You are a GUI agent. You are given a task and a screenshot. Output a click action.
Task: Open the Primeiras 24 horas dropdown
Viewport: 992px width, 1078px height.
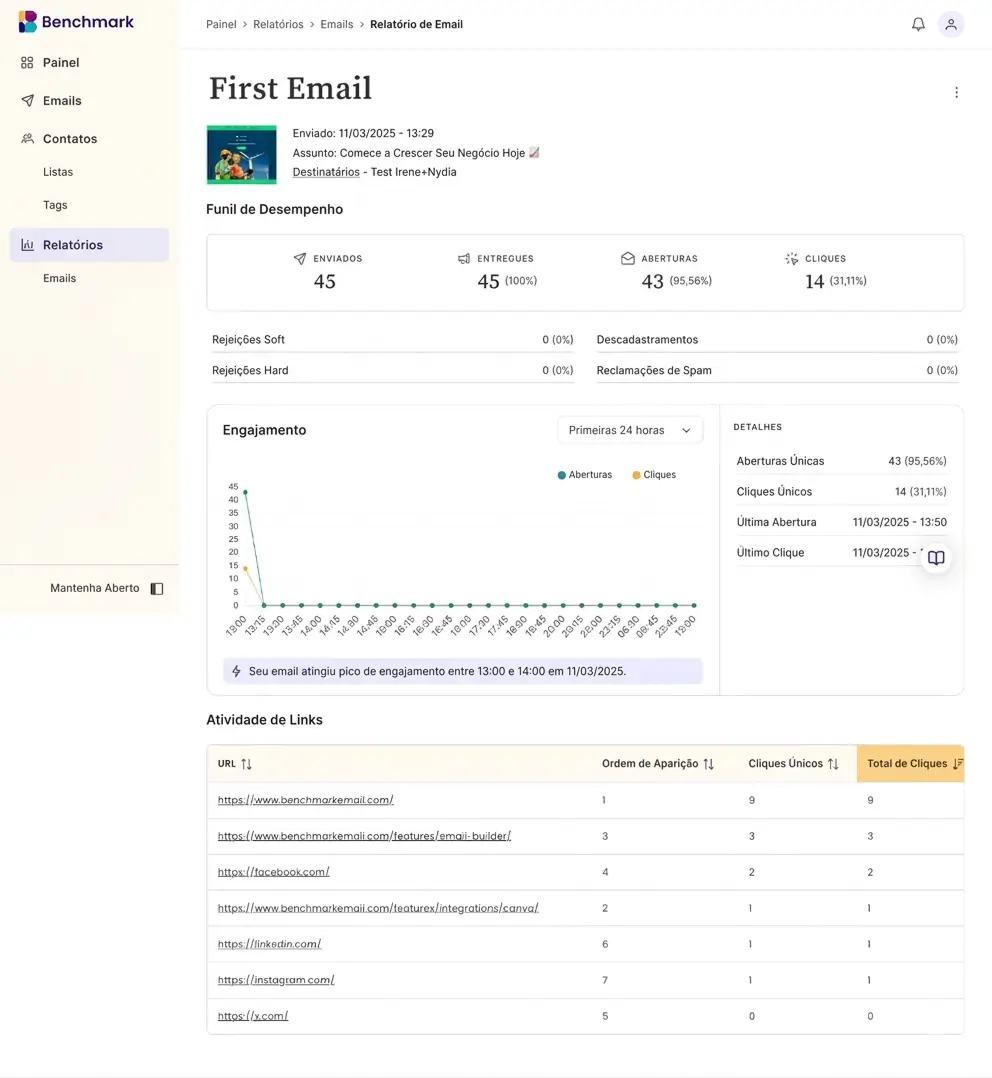[x=630, y=430]
